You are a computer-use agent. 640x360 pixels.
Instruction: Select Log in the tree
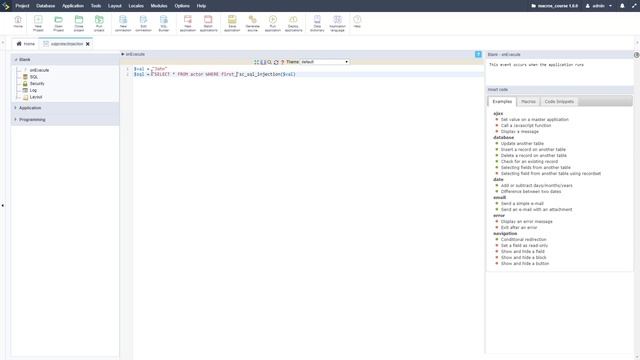click(x=33, y=90)
